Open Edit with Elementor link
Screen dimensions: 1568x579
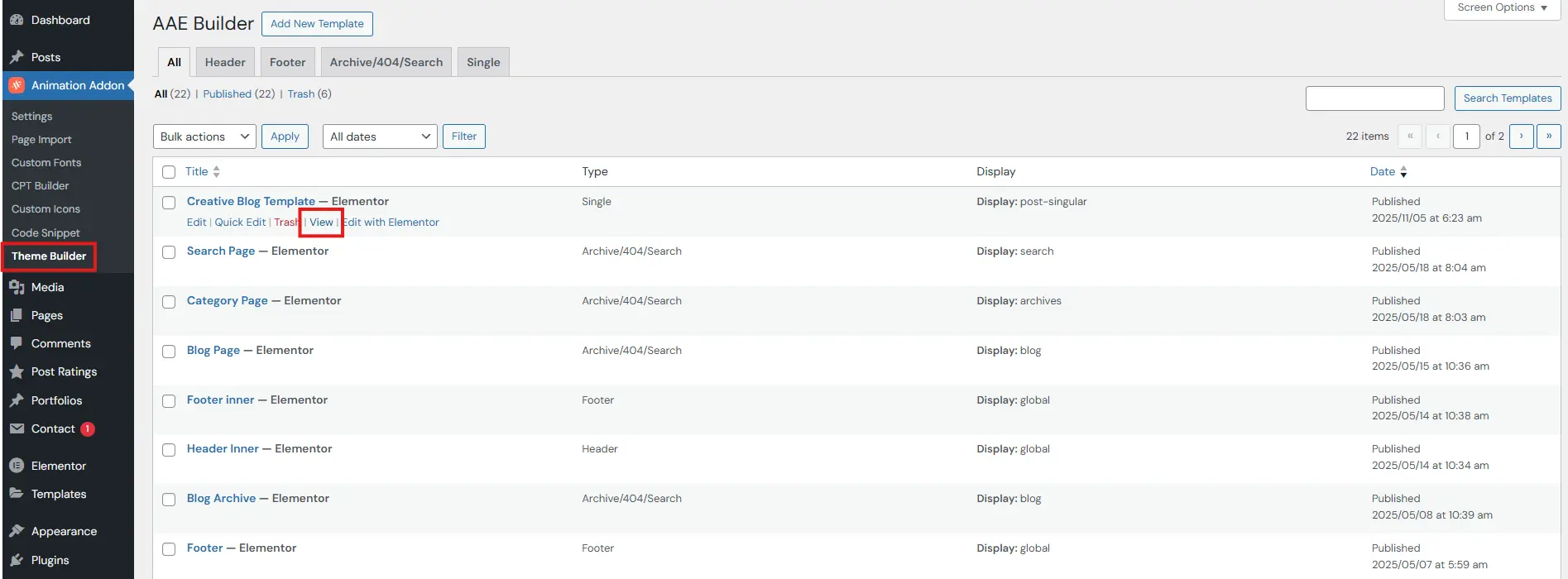(392, 223)
